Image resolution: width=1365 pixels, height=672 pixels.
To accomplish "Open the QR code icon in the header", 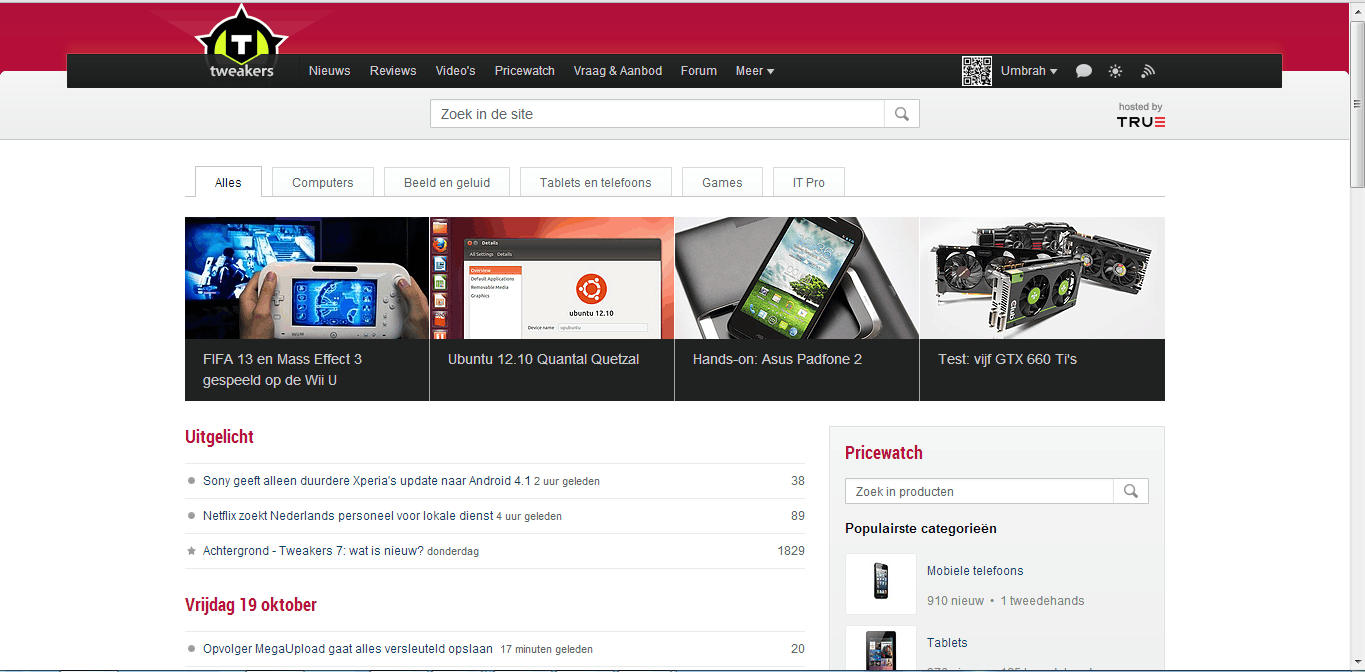I will (x=977, y=71).
